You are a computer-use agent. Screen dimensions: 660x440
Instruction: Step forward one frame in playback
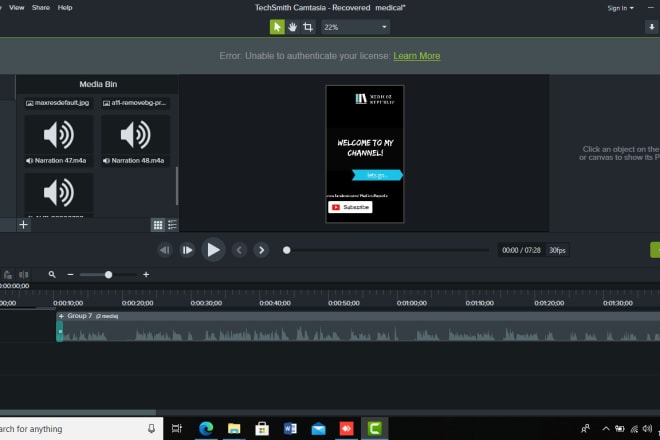click(x=187, y=250)
